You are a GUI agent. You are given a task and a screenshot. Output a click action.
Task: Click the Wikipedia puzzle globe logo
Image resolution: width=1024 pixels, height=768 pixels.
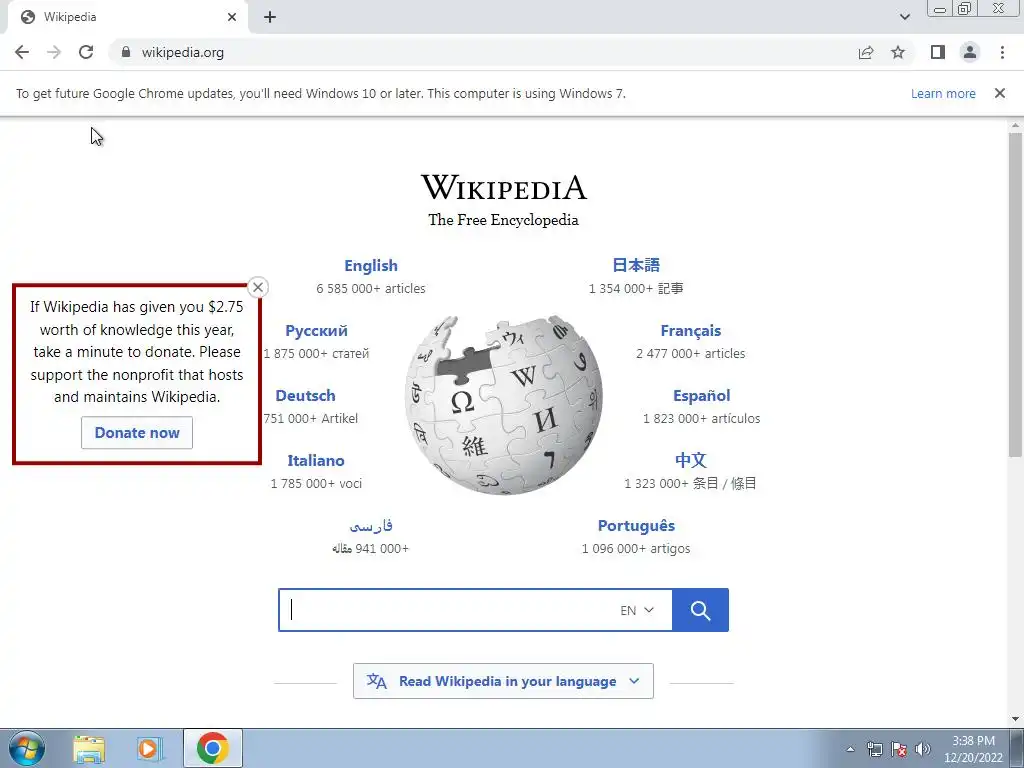pos(504,404)
